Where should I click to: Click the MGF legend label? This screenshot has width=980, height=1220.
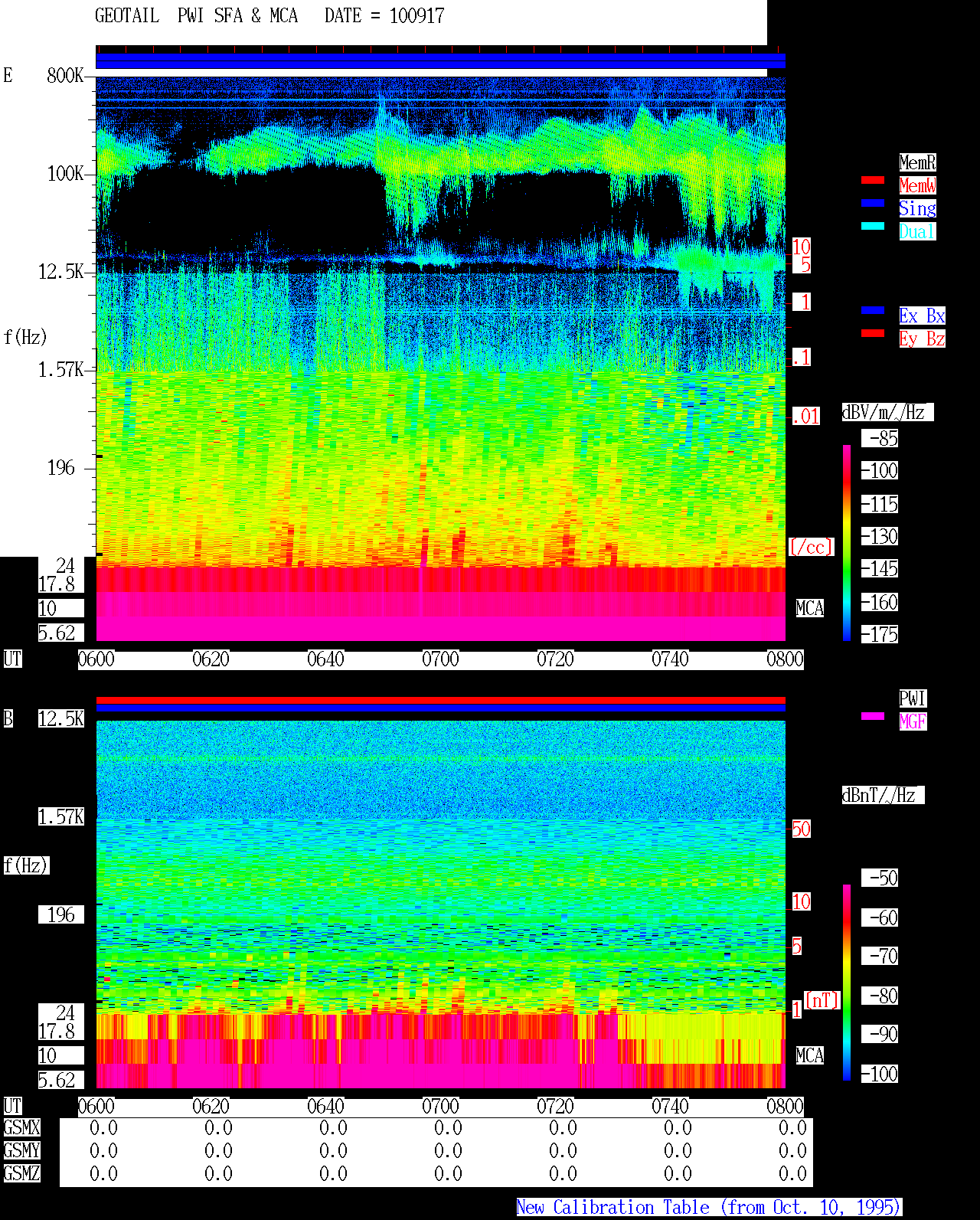[x=913, y=721]
